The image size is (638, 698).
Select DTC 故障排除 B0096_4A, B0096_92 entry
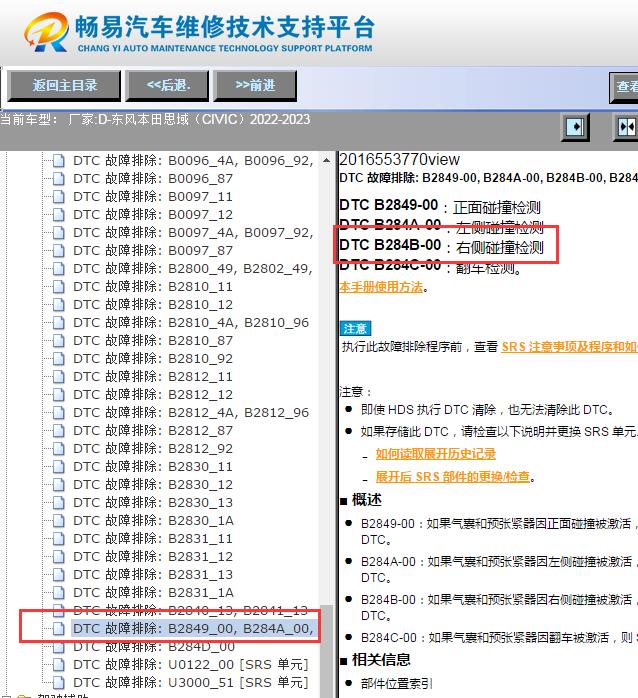(x=193, y=160)
